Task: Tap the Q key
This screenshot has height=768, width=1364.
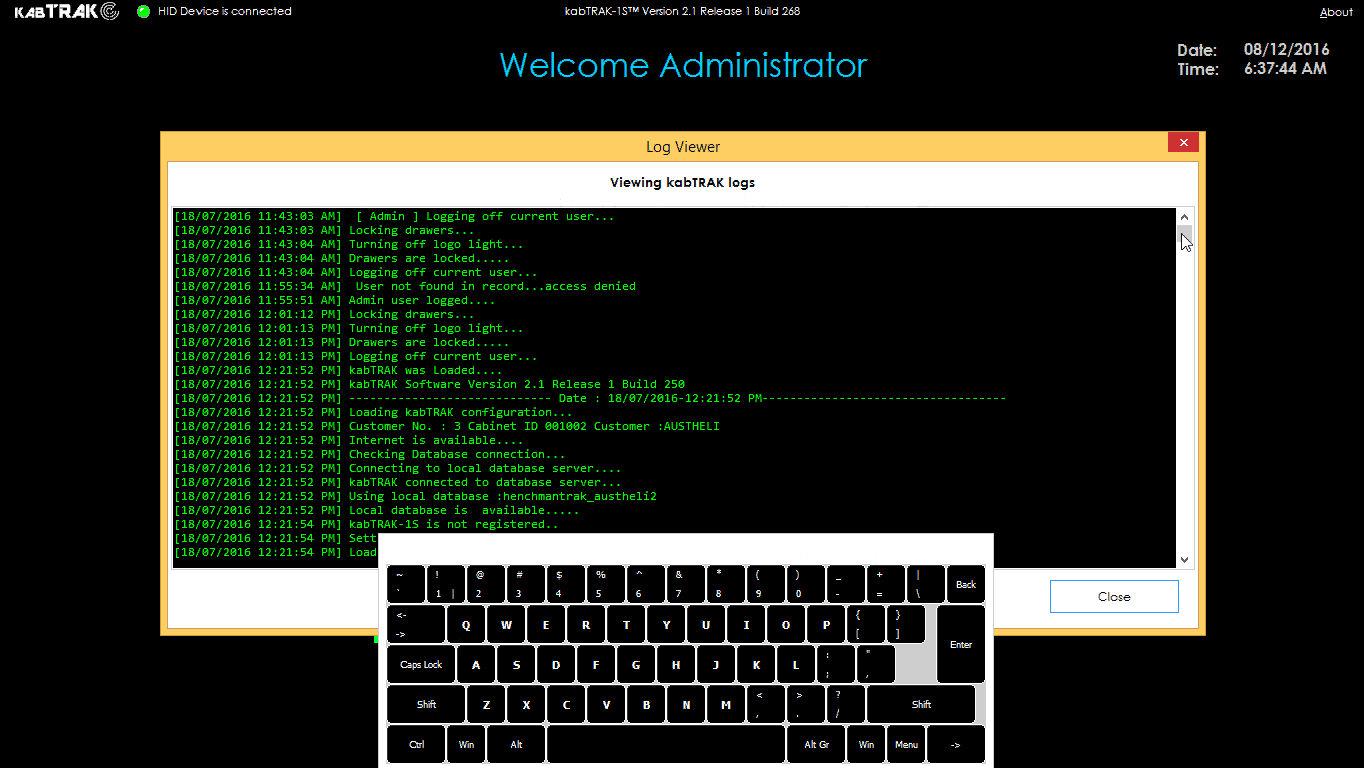Action: click(x=466, y=624)
